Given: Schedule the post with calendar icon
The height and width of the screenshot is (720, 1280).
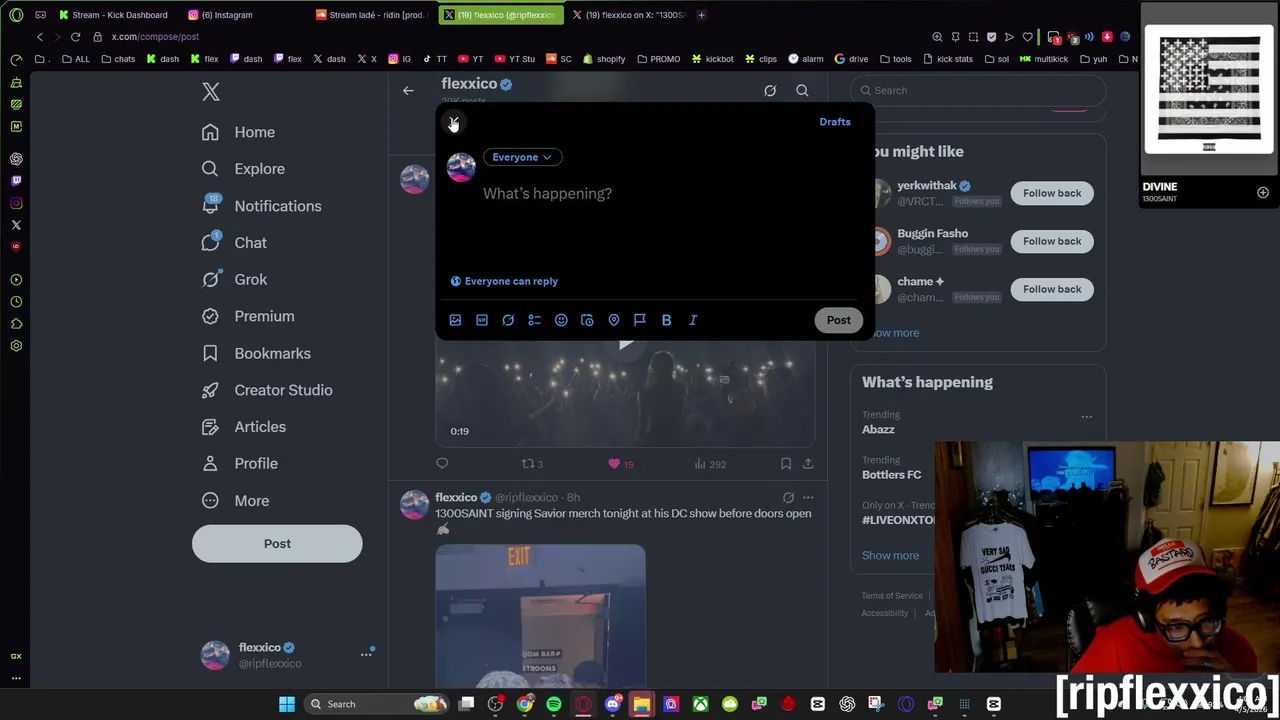Looking at the screenshot, I should tap(587, 320).
